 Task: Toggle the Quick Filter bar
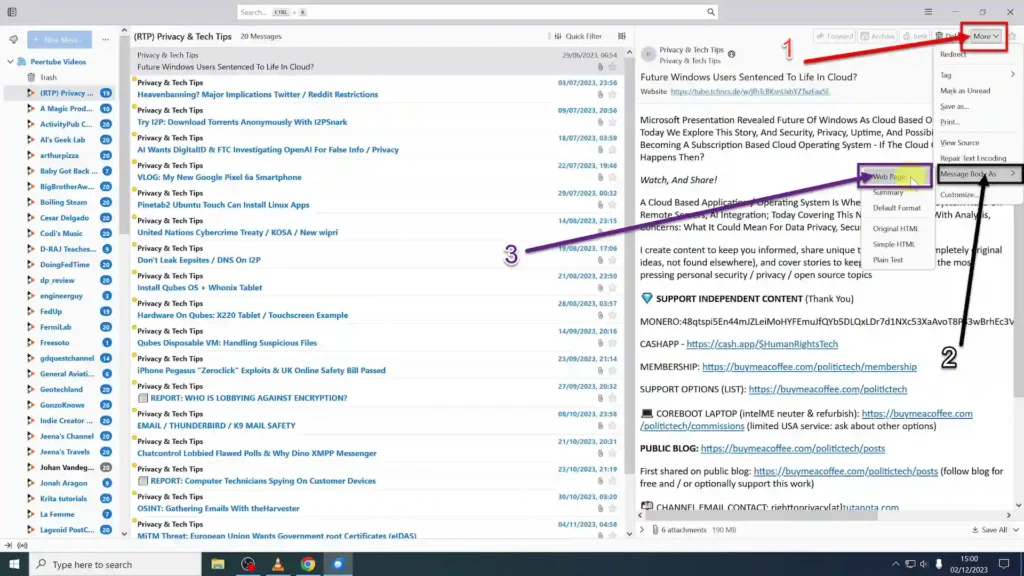coord(579,37)
